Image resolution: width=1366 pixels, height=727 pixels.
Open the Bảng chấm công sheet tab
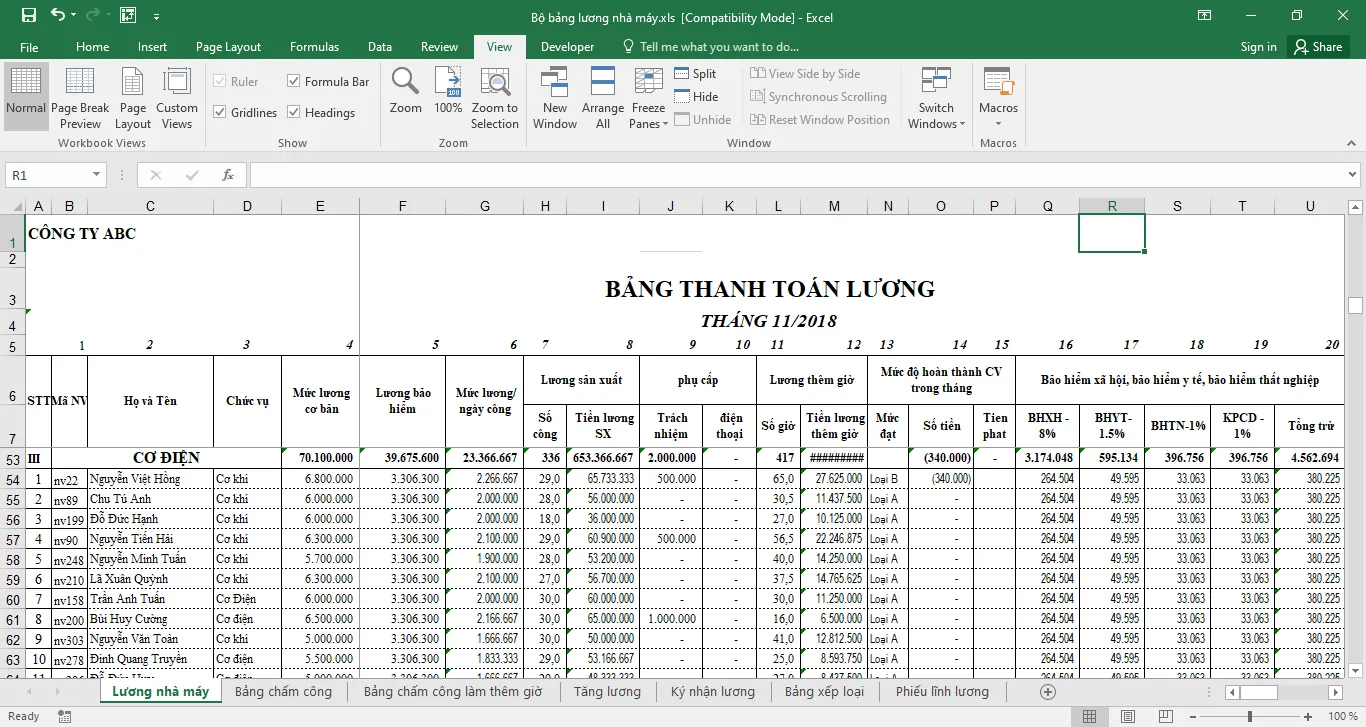pyautogui.click(x=283, y=691)
